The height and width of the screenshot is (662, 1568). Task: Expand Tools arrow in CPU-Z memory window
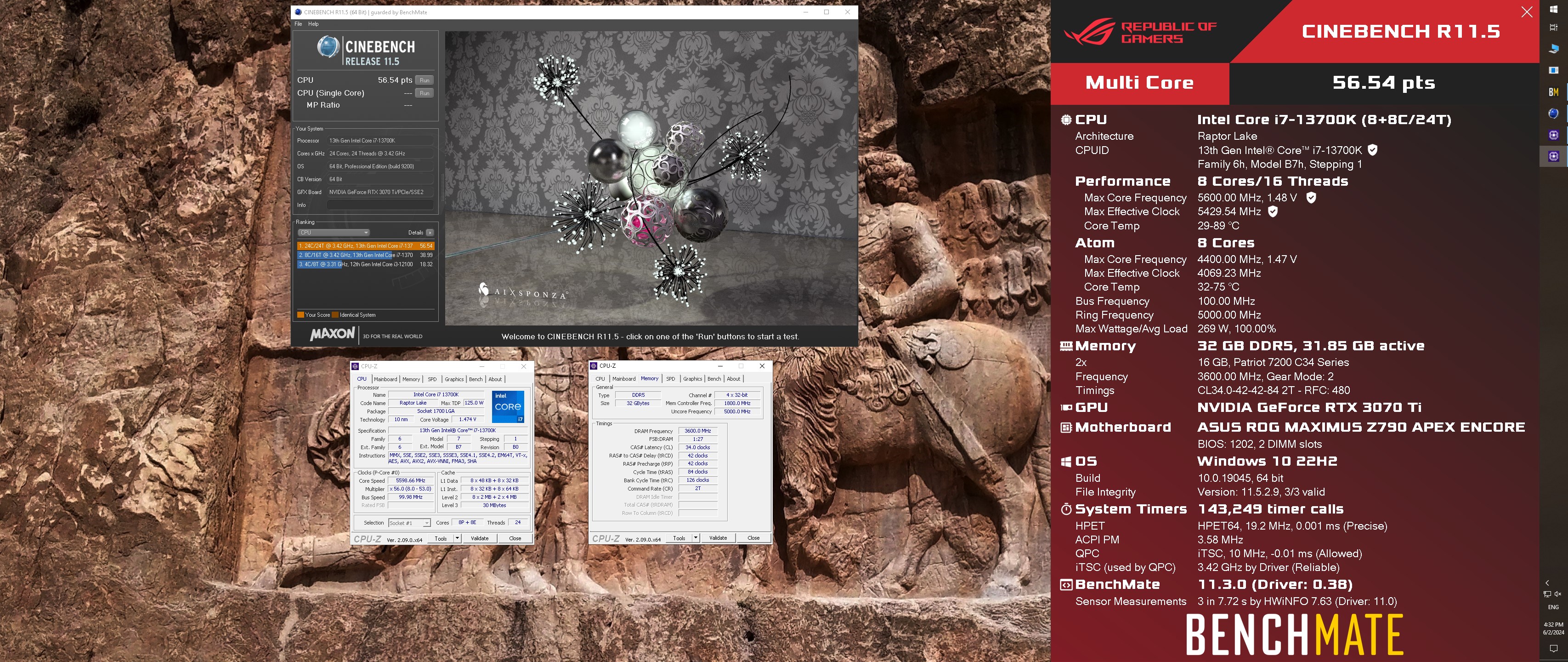(x=696, y=538)
